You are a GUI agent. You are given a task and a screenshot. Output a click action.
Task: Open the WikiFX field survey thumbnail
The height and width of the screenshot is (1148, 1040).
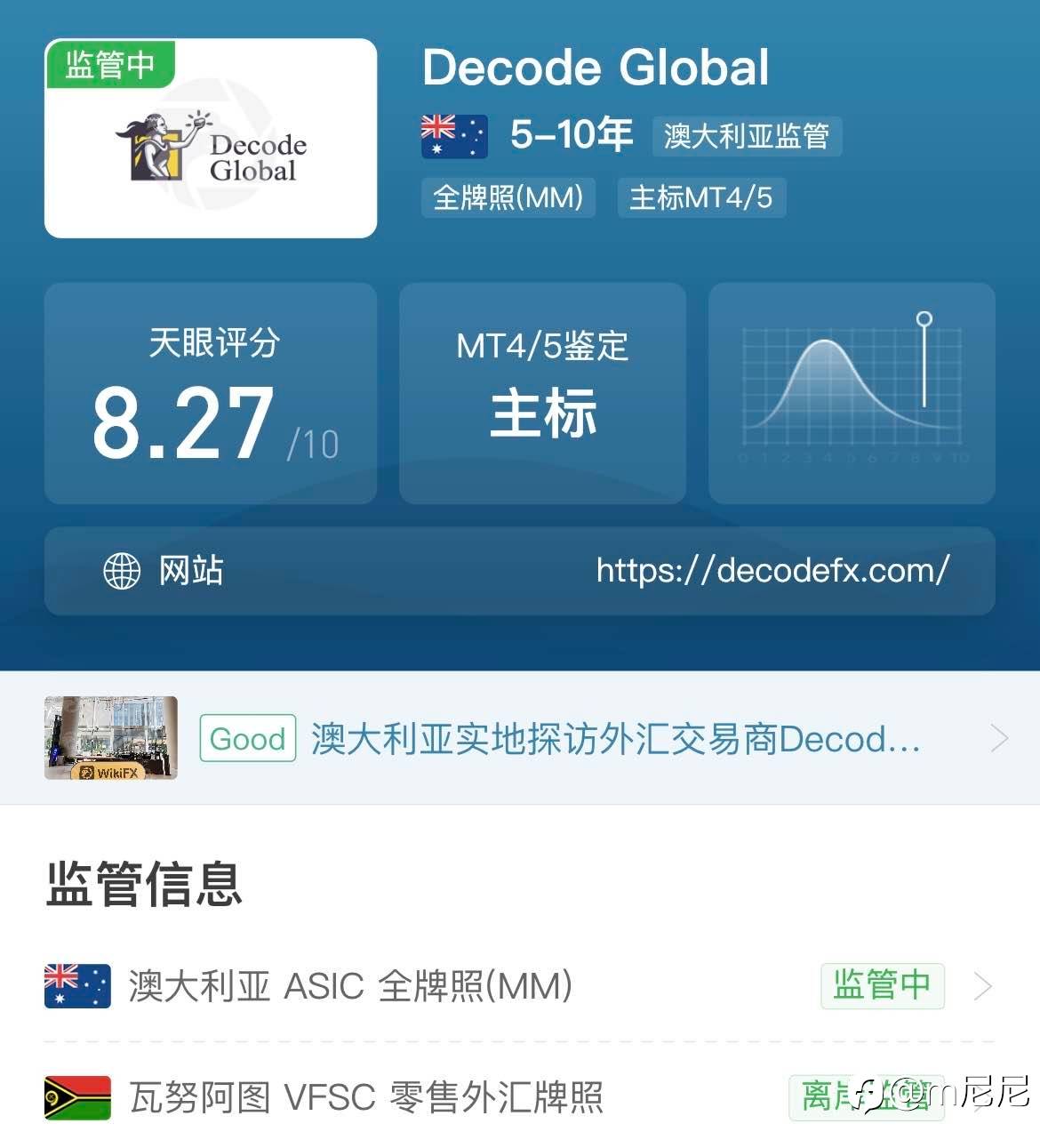click(111, 738)
